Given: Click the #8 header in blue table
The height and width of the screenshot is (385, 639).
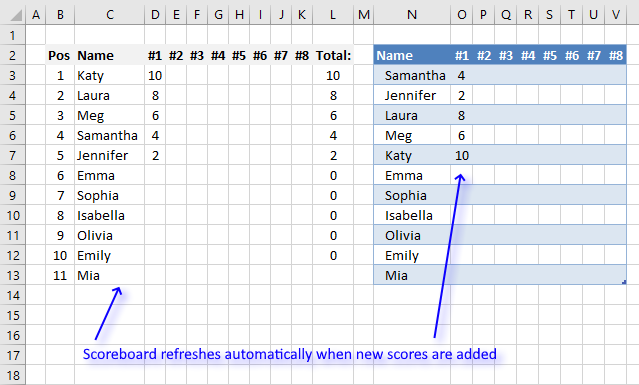Looking at the screenshot, I should click(615, 55).
